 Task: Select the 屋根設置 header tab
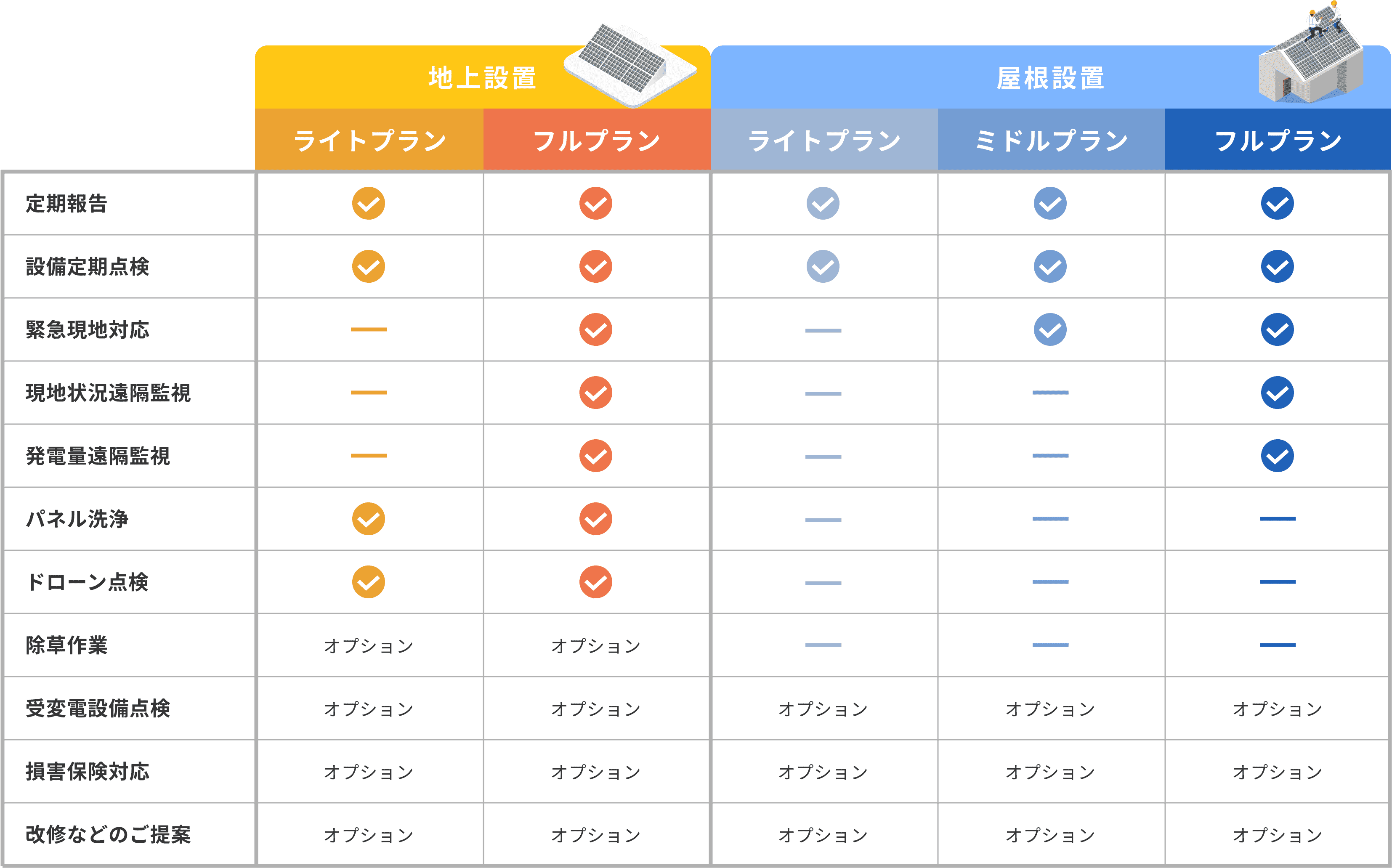pyautogui.click(x=1050, y=77)
